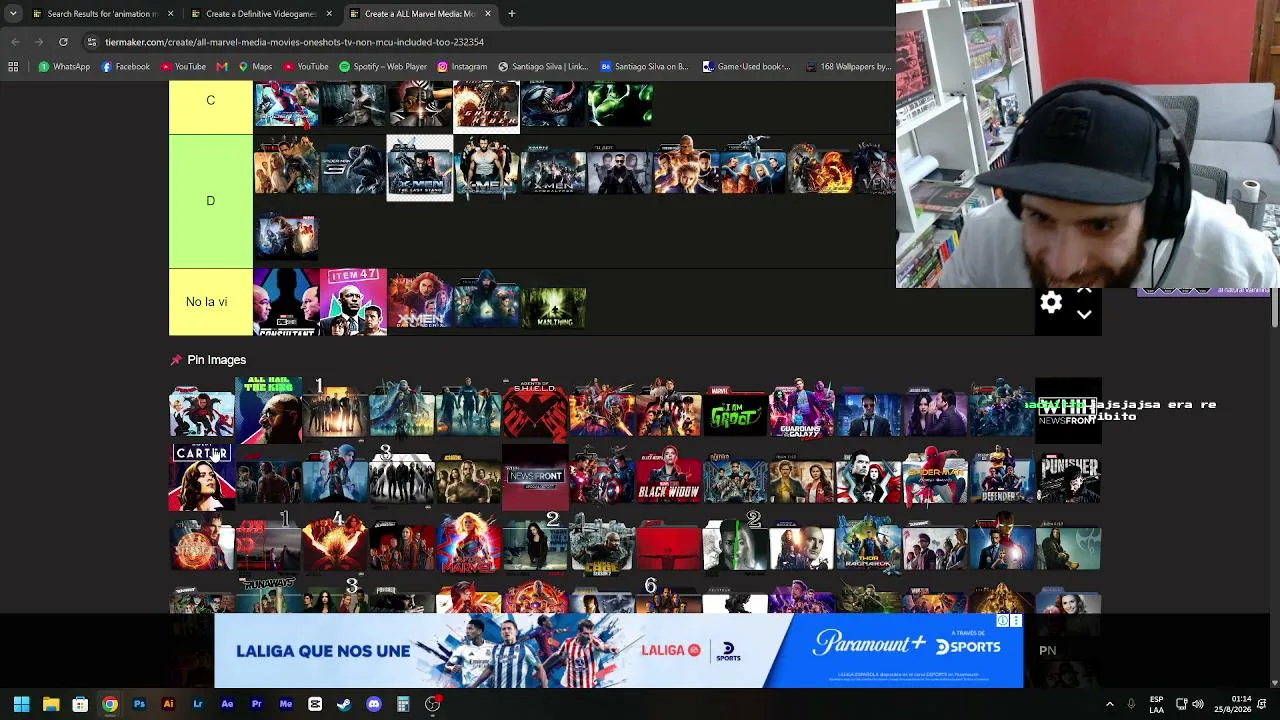
Task: Pick the Black Widow poster
Action: click(668, 478)
